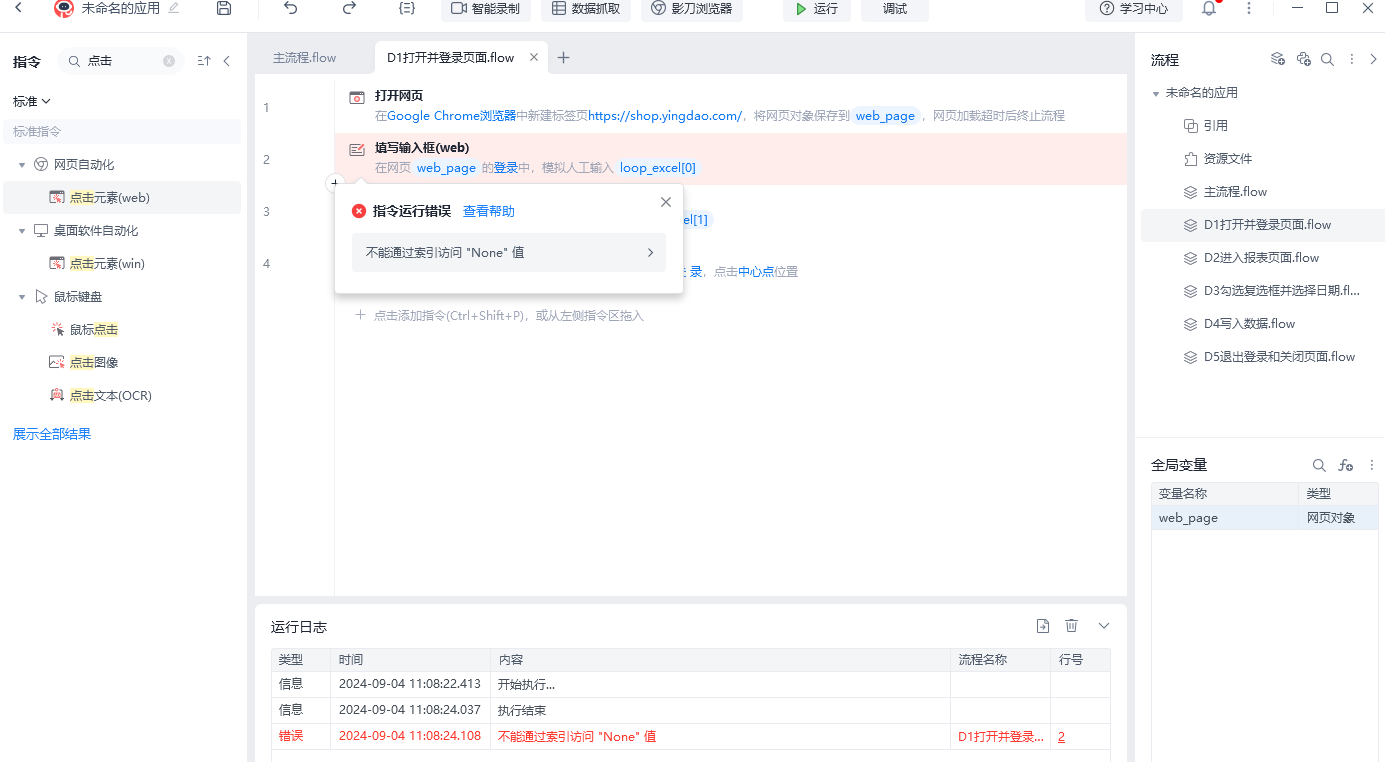This screenshot has width=1385, height=762.
Task: Export the run log using the file icon
Action: 1043,626
